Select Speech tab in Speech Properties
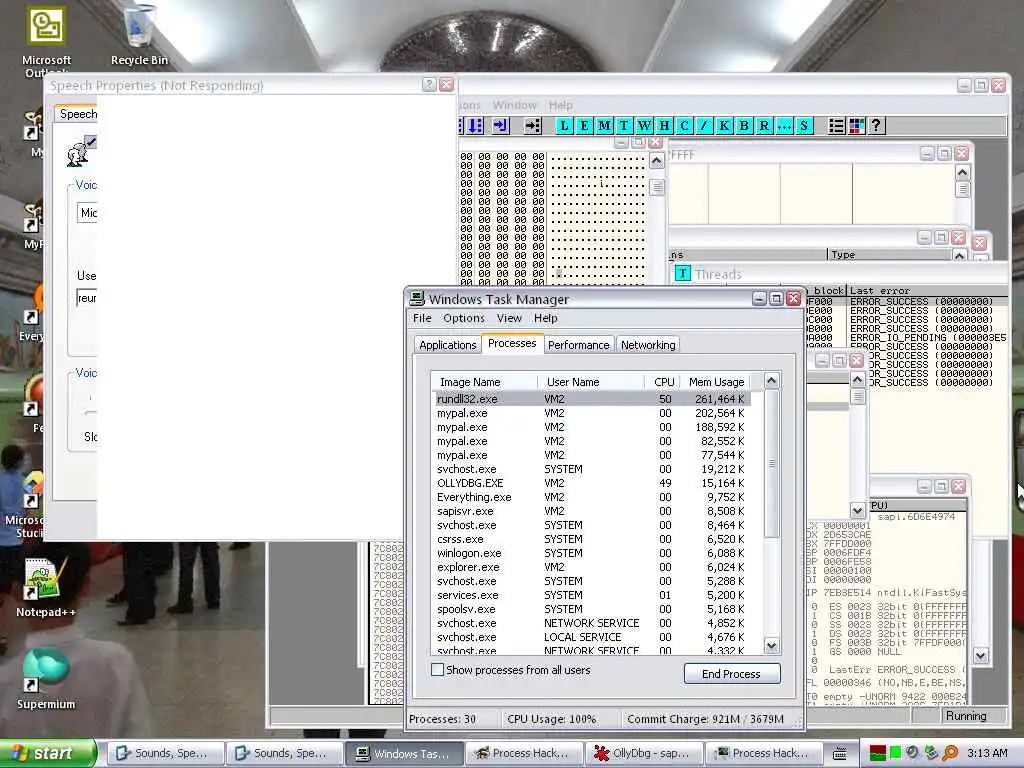 [77, 114]
